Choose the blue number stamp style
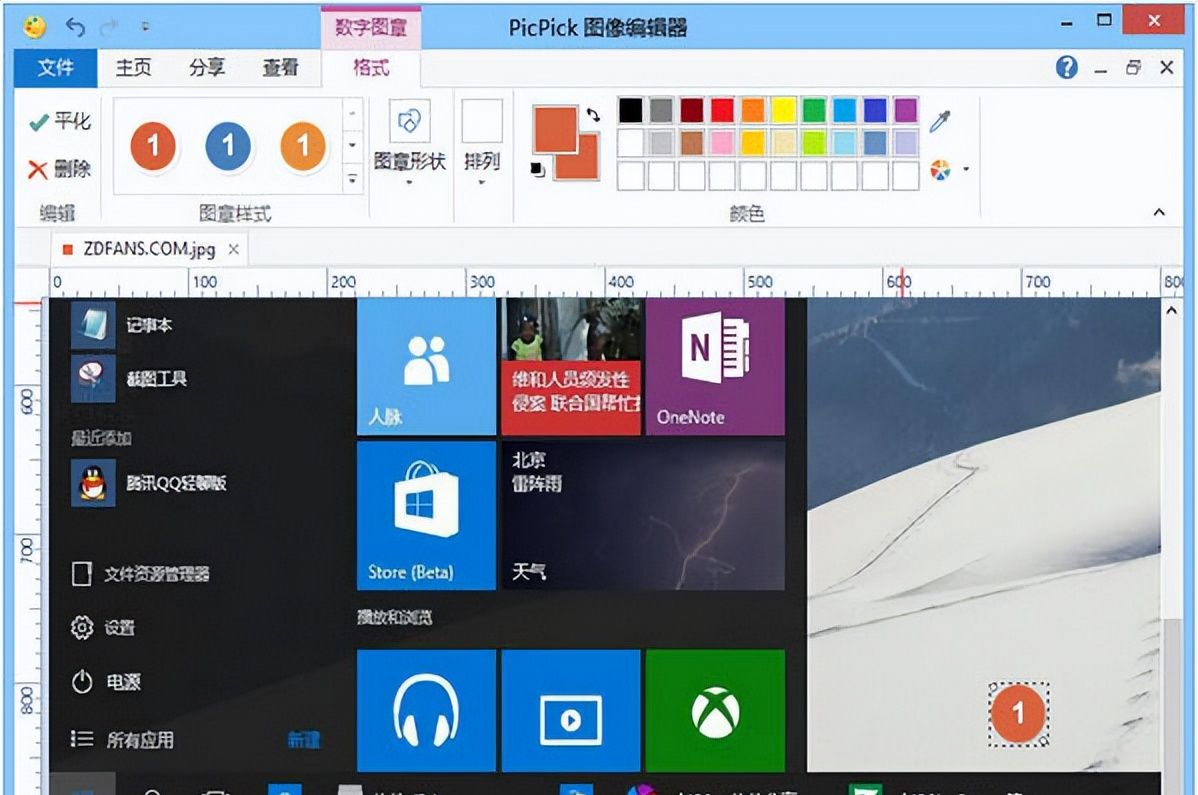Viewport: 1198px width, 795px height. coord(228,145)
